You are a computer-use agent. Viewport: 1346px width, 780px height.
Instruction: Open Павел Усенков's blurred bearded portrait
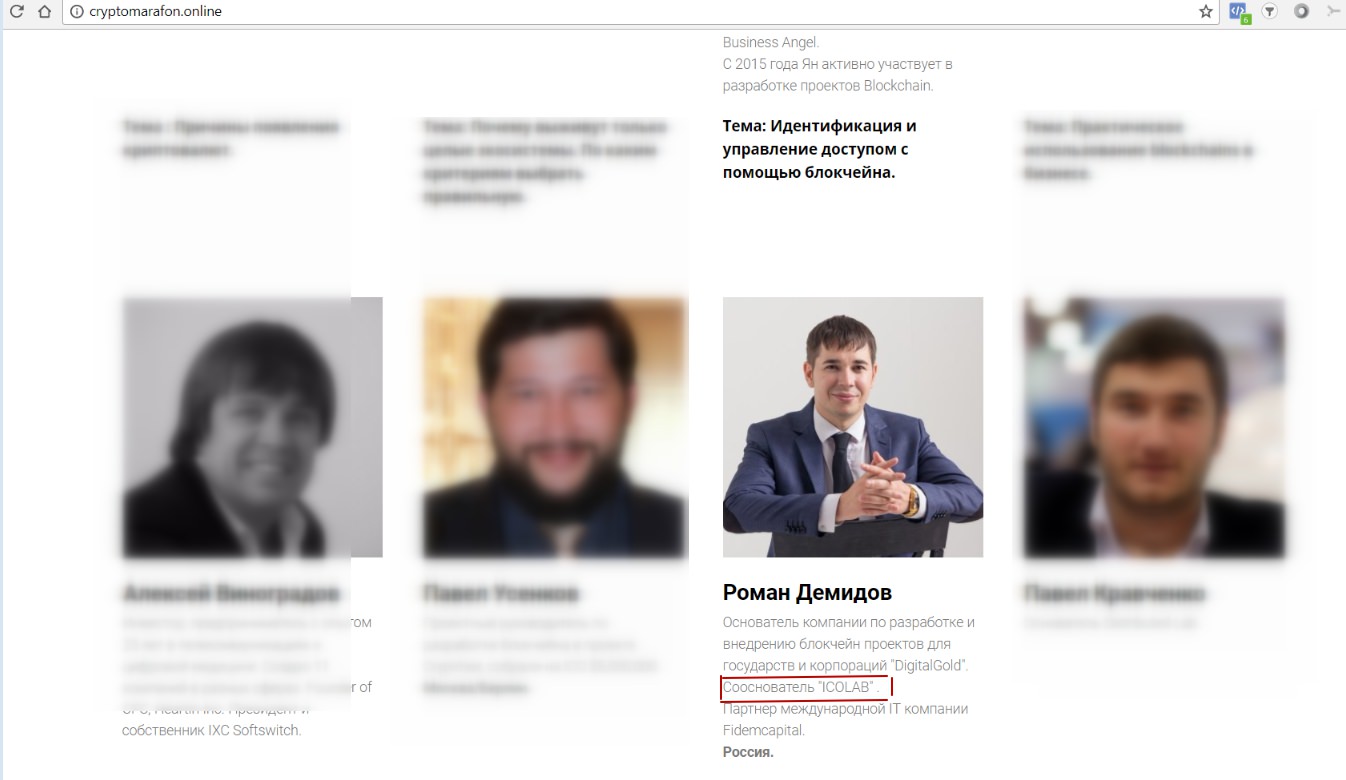[555, 427]
